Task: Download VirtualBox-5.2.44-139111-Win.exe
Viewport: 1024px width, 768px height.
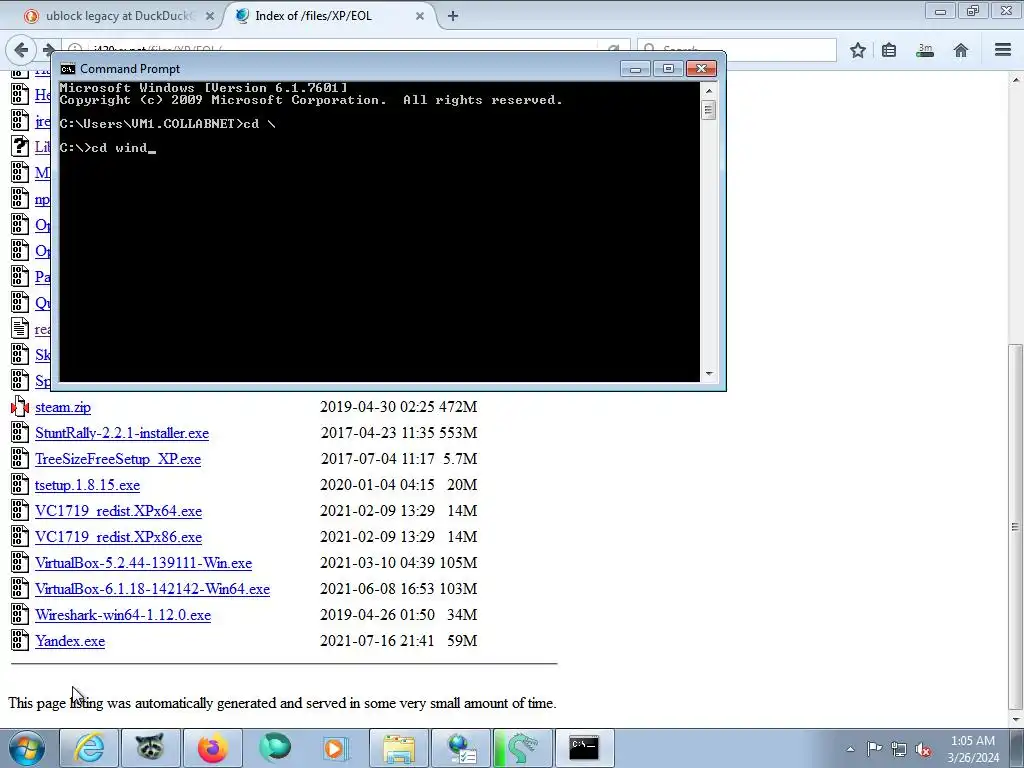Action: [x=144, y=563]
